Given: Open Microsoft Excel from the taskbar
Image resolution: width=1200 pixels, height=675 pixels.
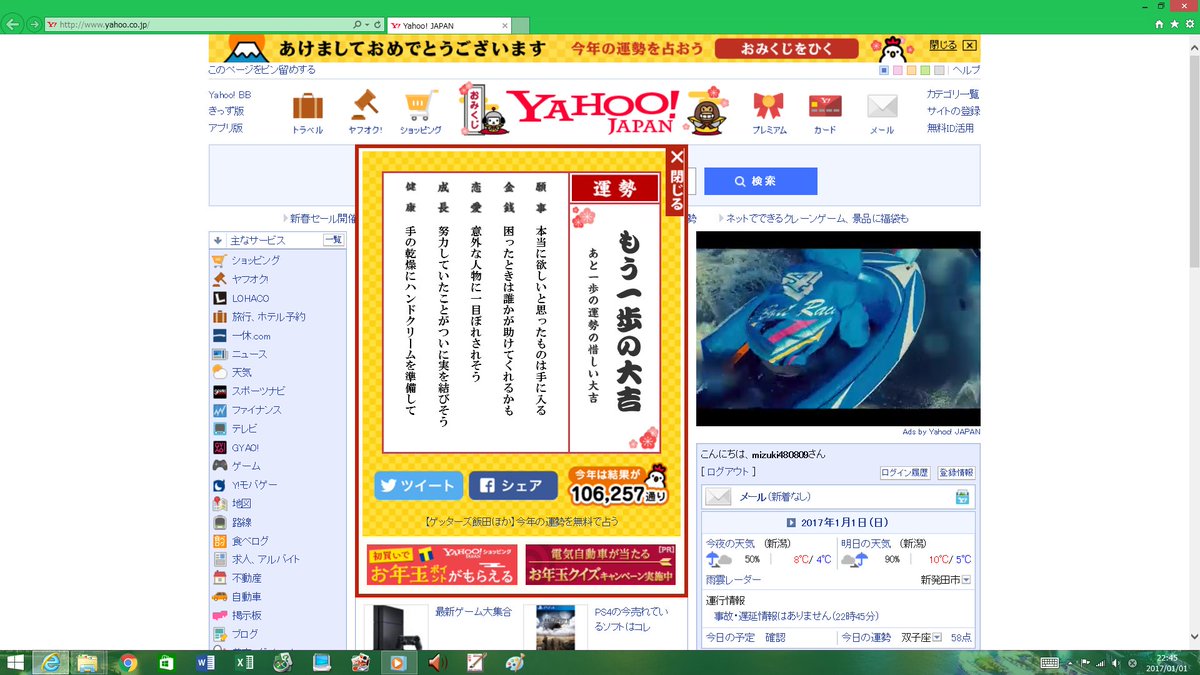Looking at the screenshot, I should pyautogui.click(x=244, y=662).
